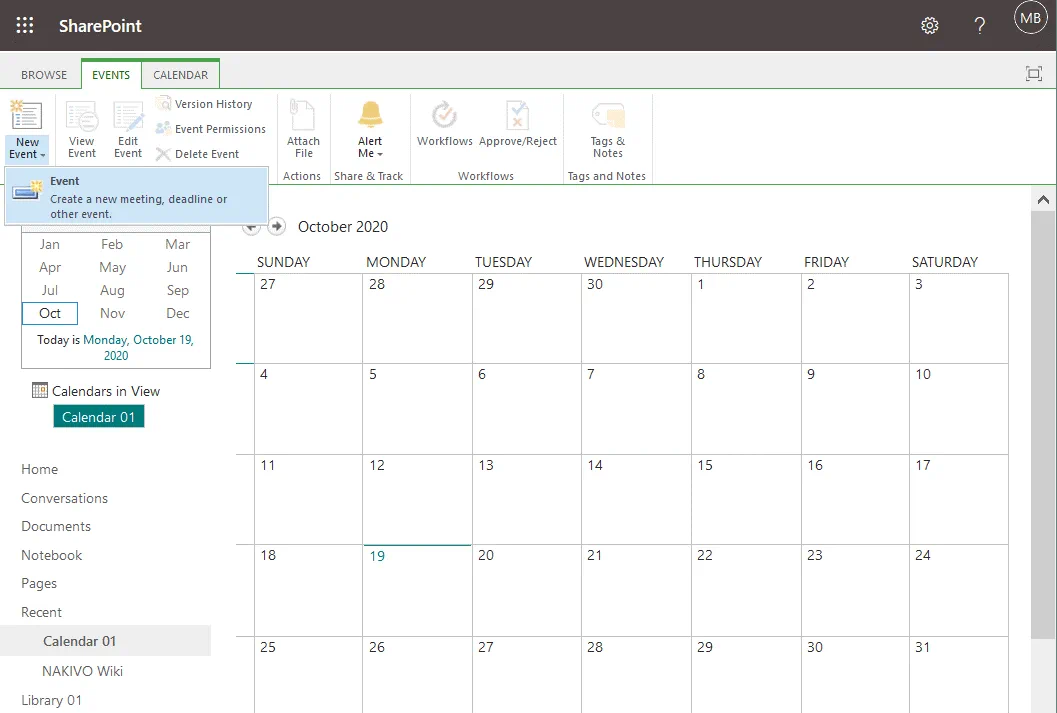1057x713 pixels.
Task: Open the settings gear menu
Action: [930, 26]
